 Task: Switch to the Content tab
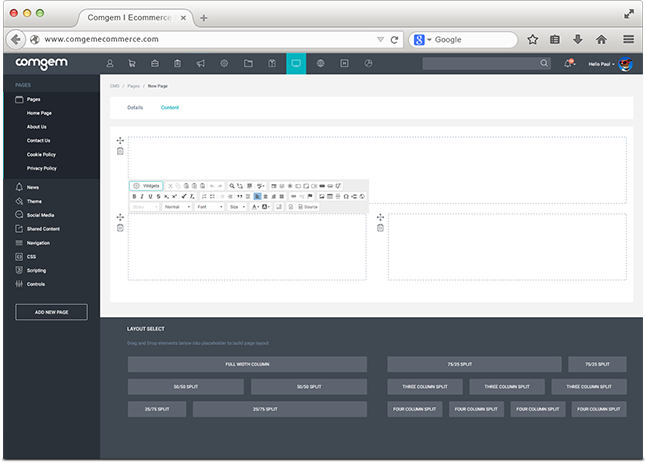click(x=170, y=108)
